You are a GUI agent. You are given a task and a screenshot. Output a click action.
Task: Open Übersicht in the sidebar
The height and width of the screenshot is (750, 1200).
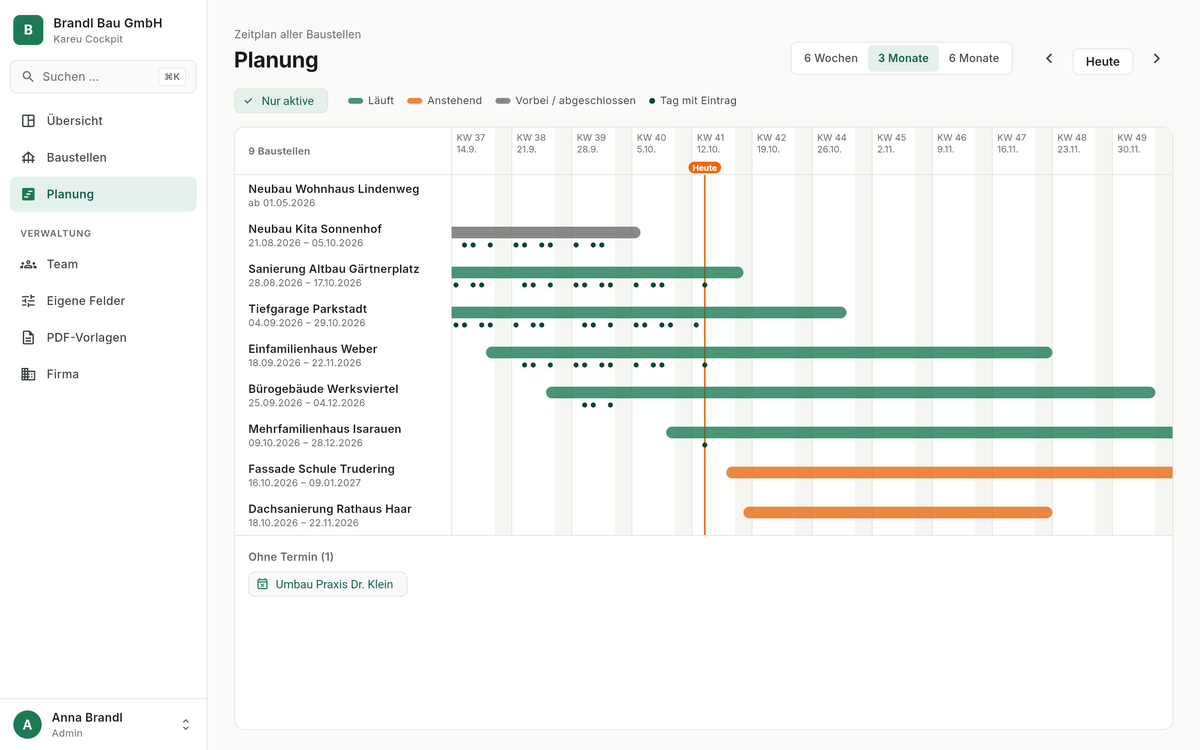[103, 121]
